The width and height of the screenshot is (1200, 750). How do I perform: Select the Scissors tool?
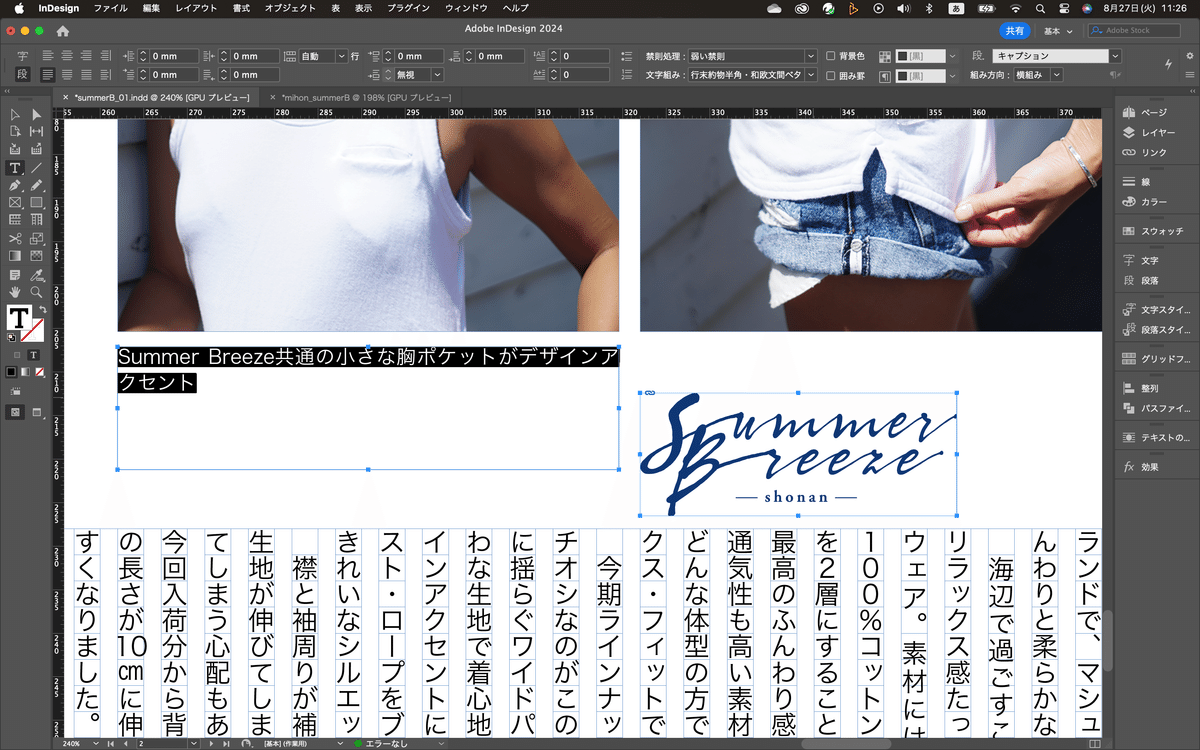(x=15, y=238)
